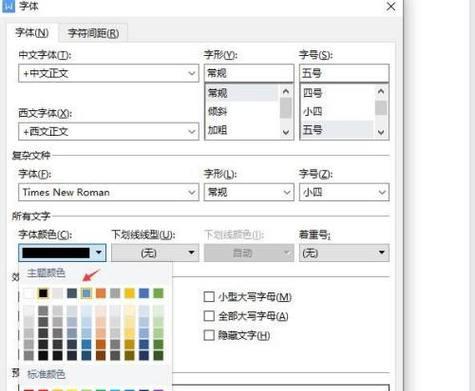Choose the lightest orange tint swatch
This screenshot has height=391, width=475.
pyautogui.click(x=101, y=311)
